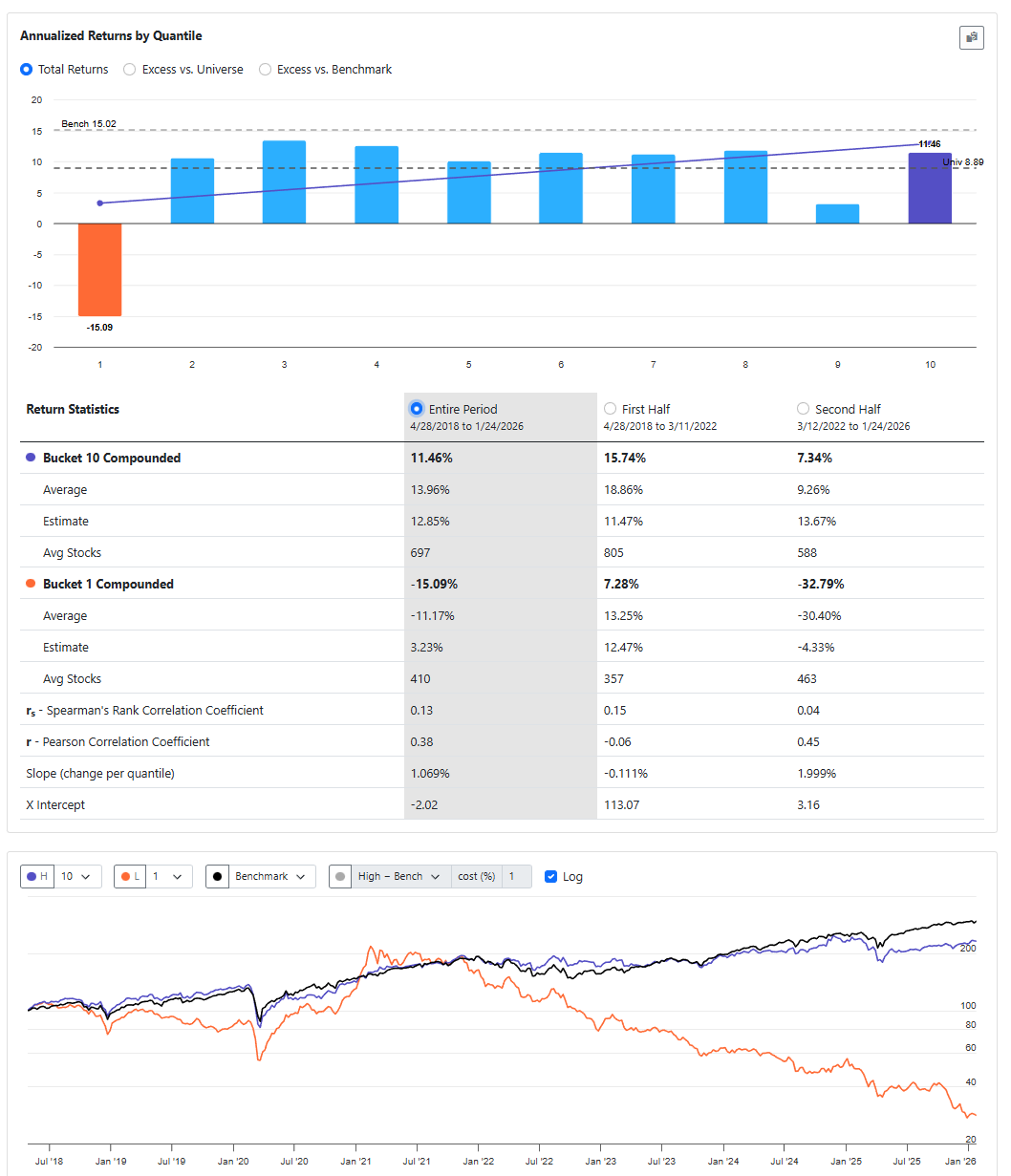Click the black Benchmark series dot

218,876
